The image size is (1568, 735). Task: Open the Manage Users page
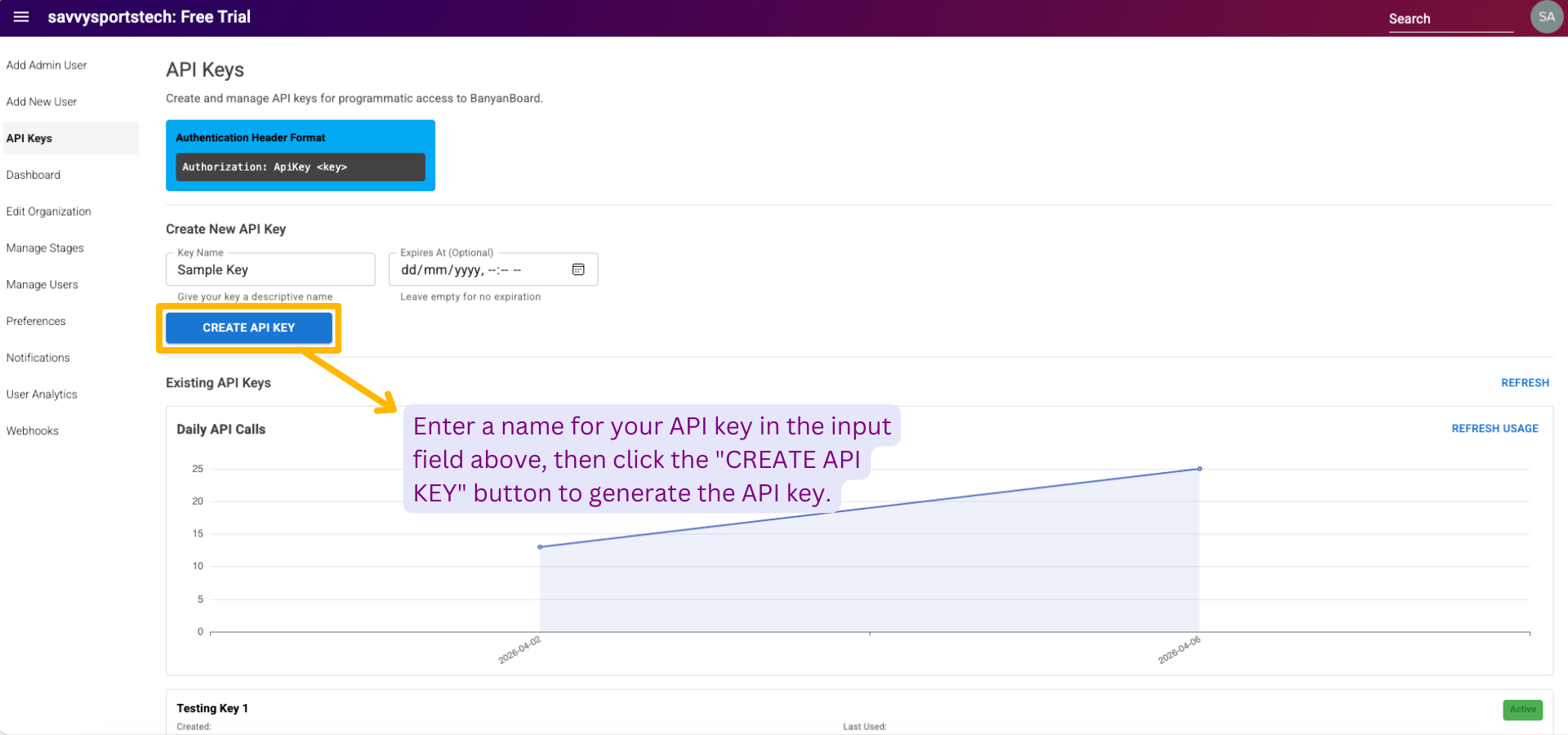42,285
